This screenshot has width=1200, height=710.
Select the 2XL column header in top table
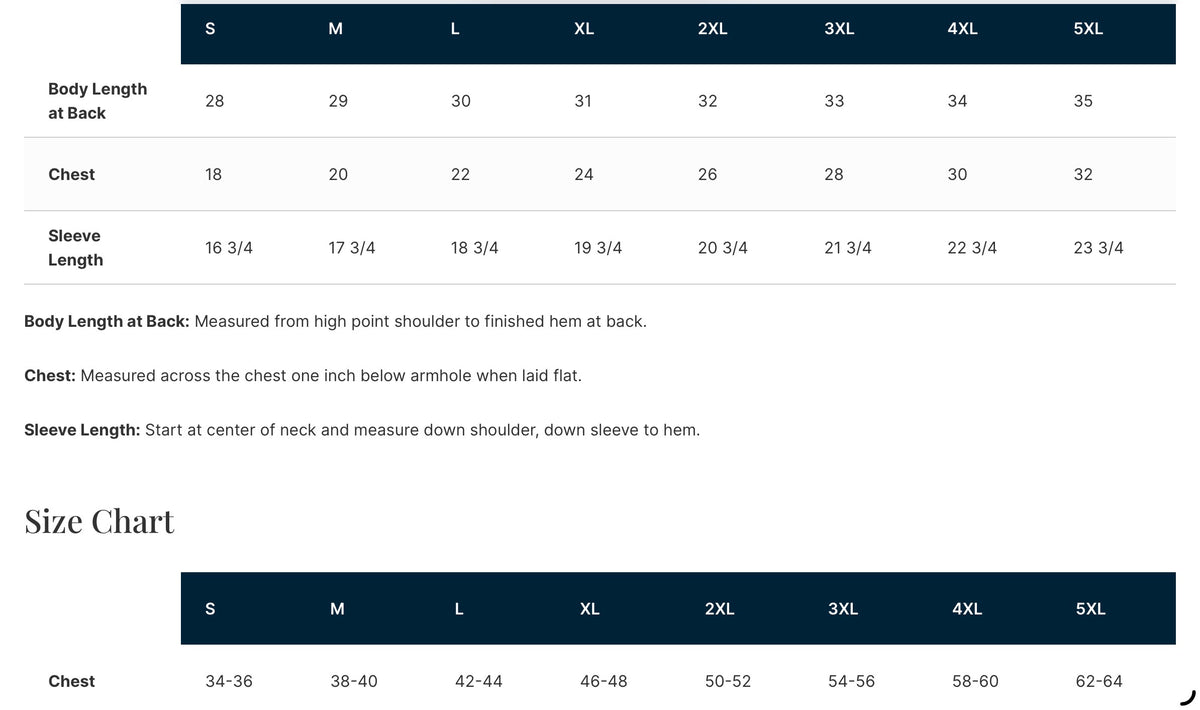click(712, 29)
